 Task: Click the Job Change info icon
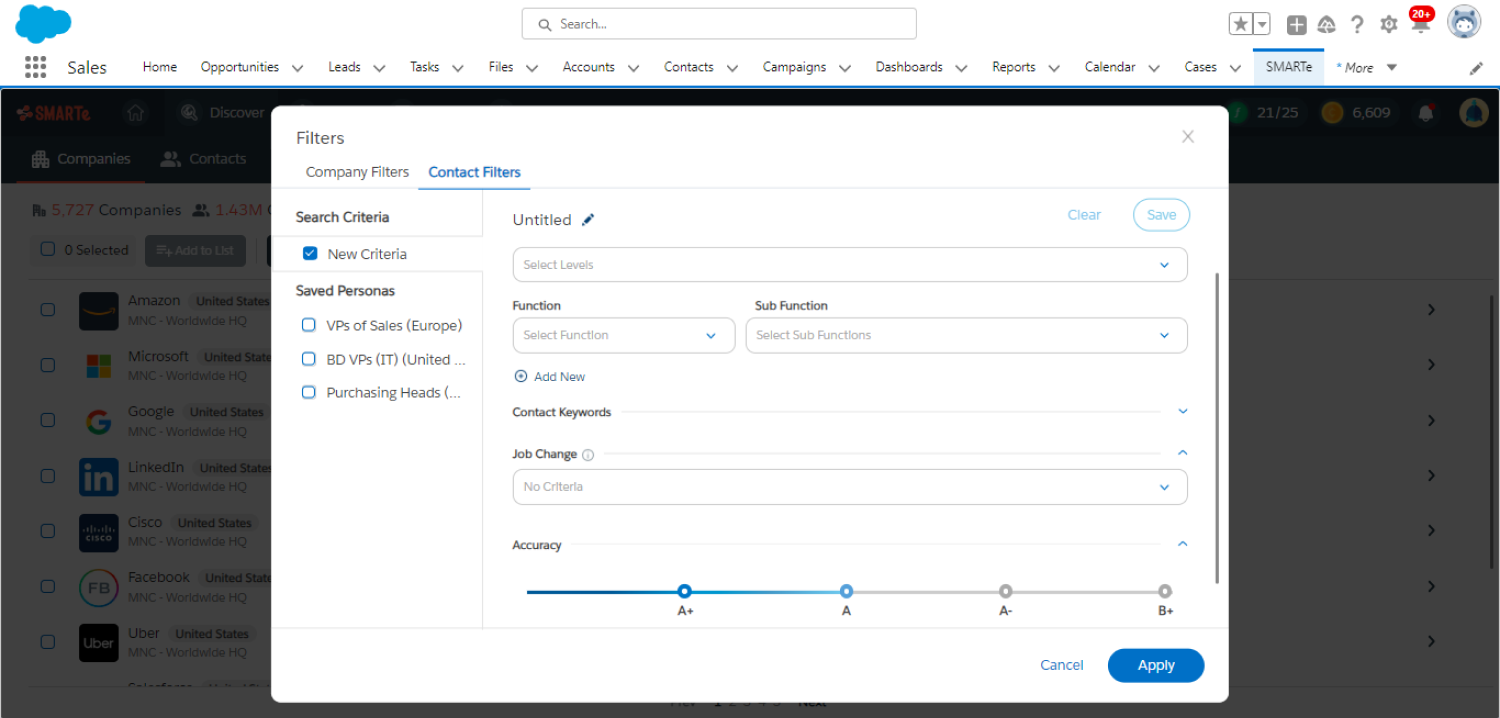point(588,455)
